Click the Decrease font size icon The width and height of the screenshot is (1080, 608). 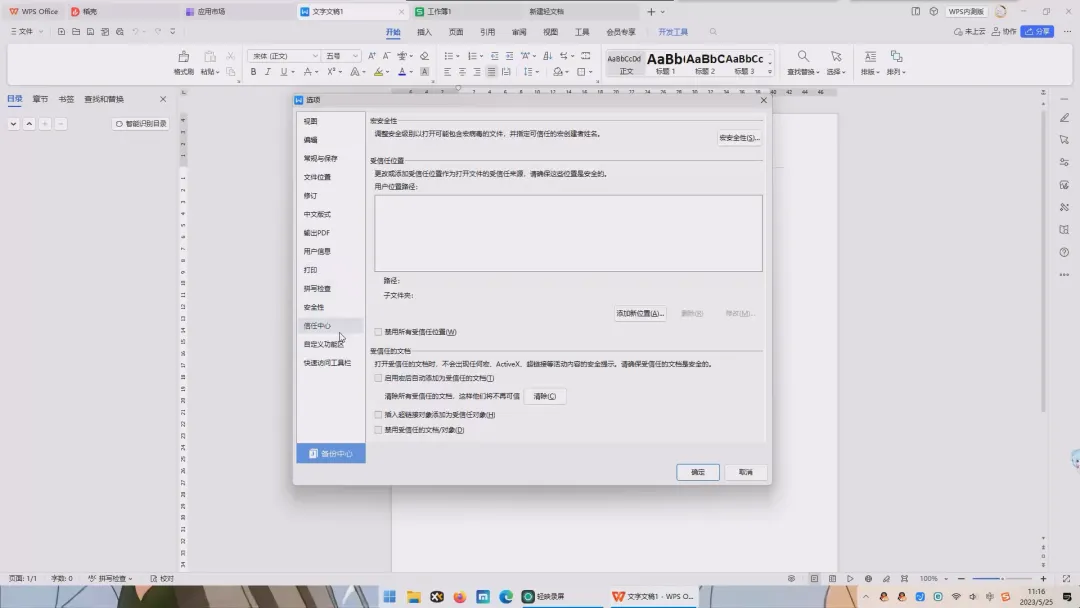[386, 56]
